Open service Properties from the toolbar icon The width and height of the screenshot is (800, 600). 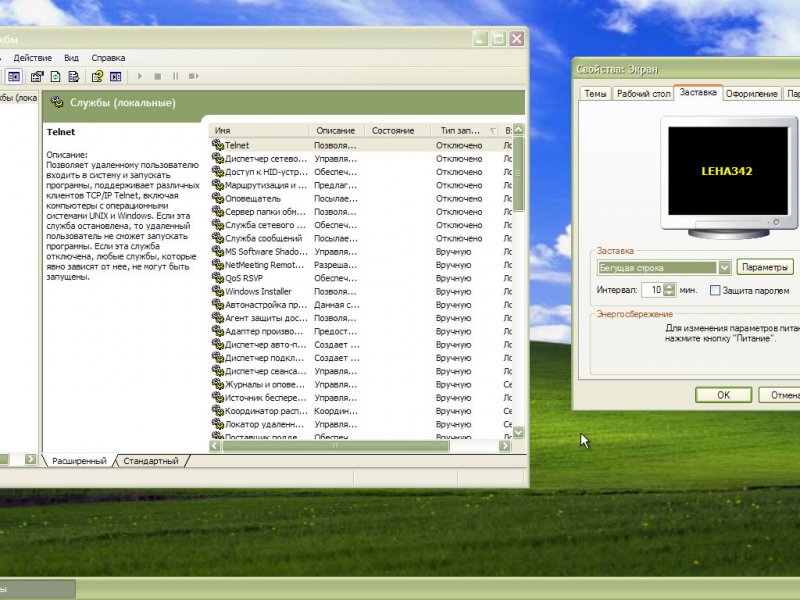37,77
